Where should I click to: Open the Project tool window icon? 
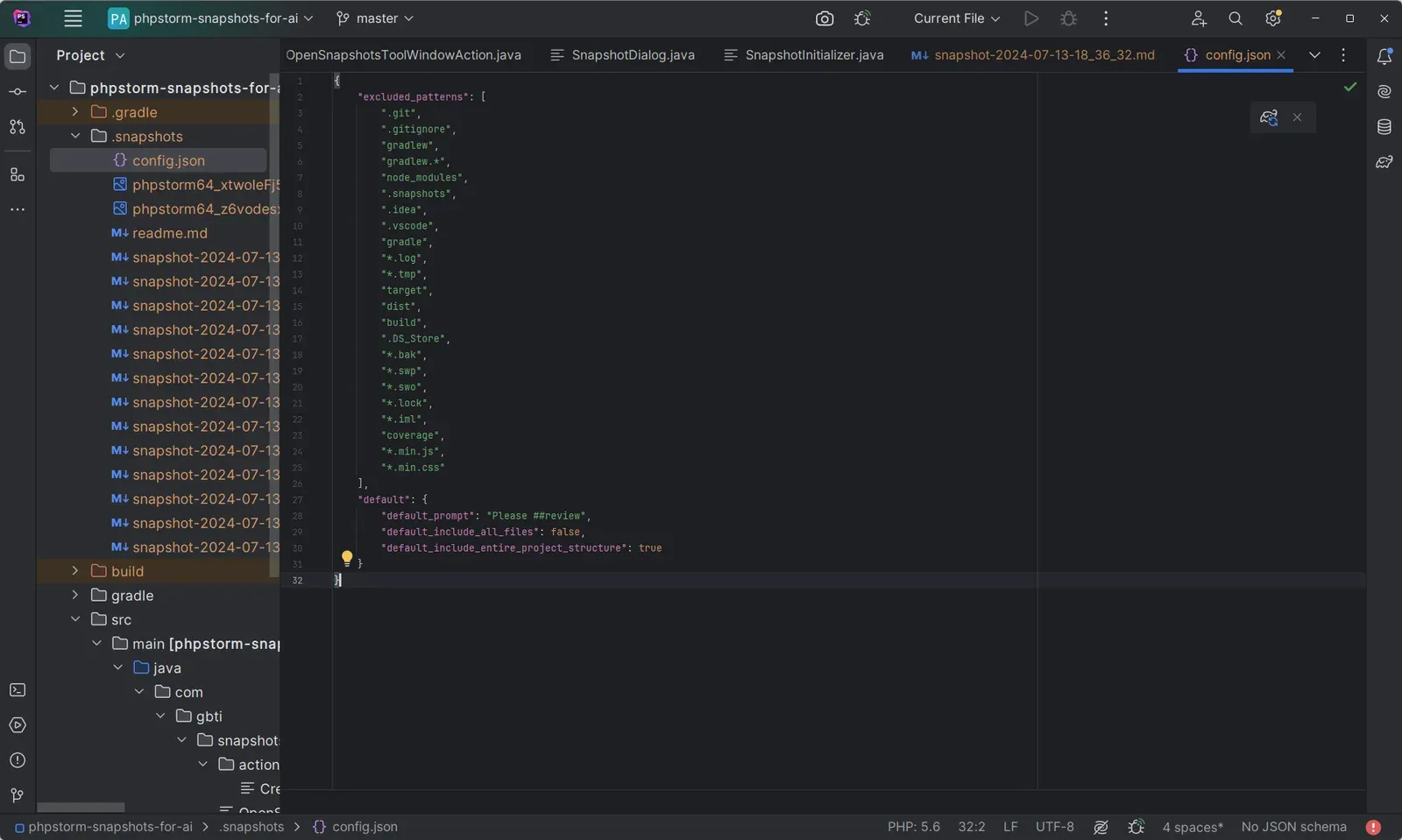[18, 57]
